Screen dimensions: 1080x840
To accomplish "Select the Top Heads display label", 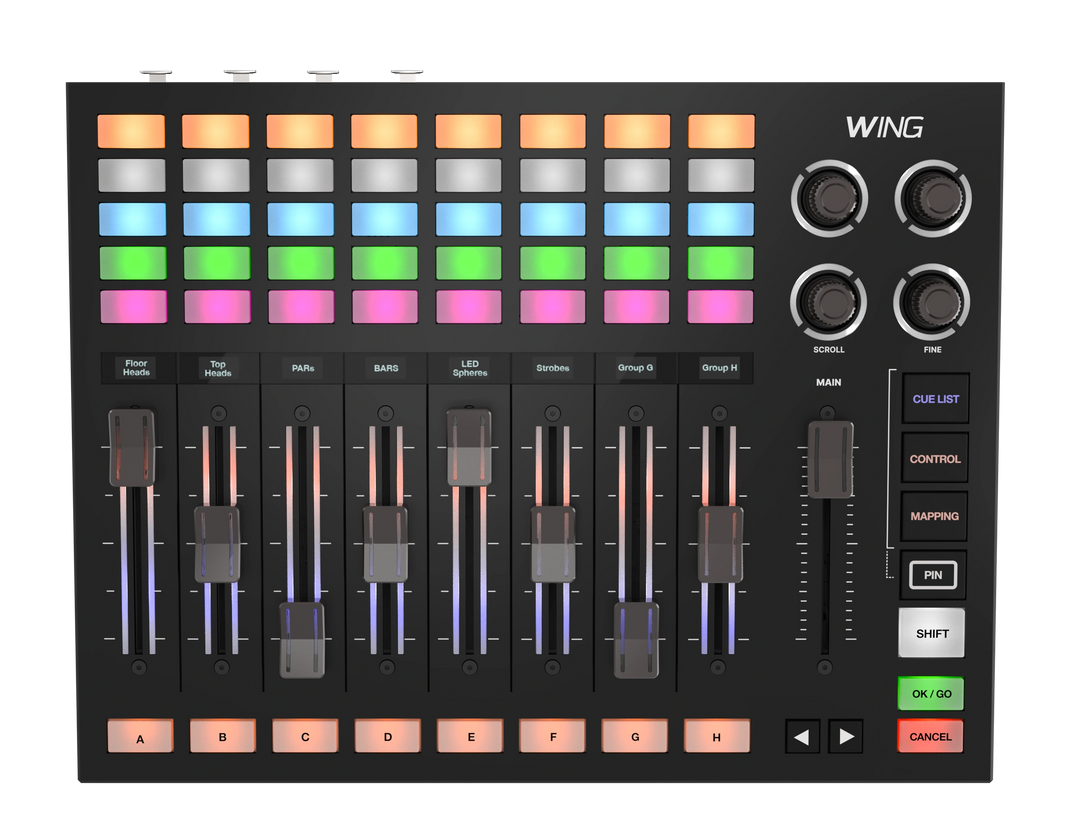I will coord(218,368).
